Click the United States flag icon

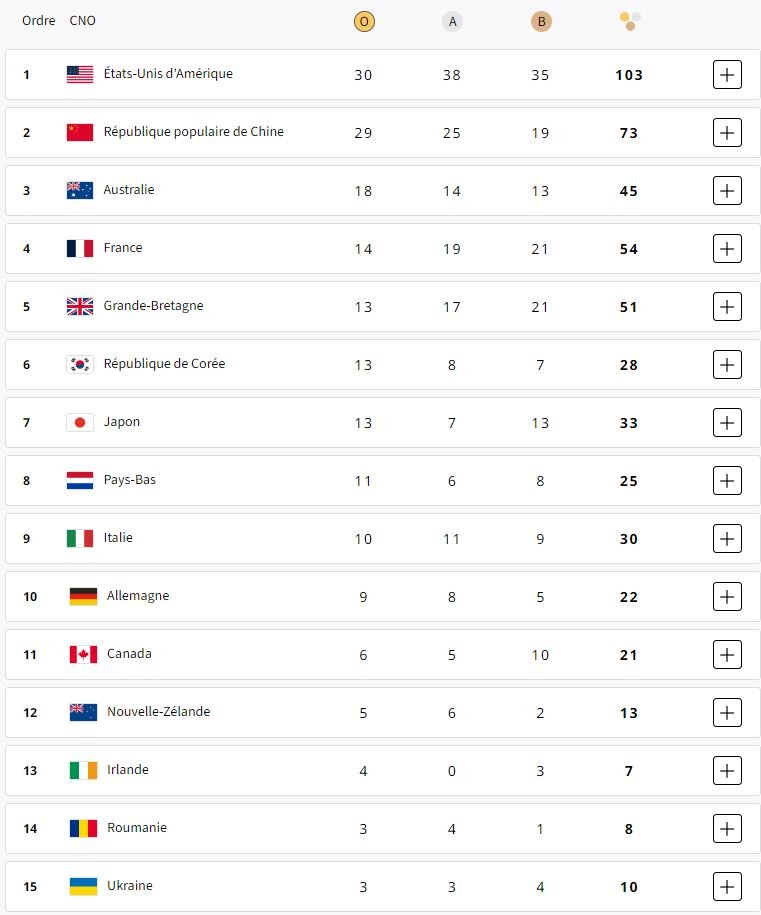80,74
